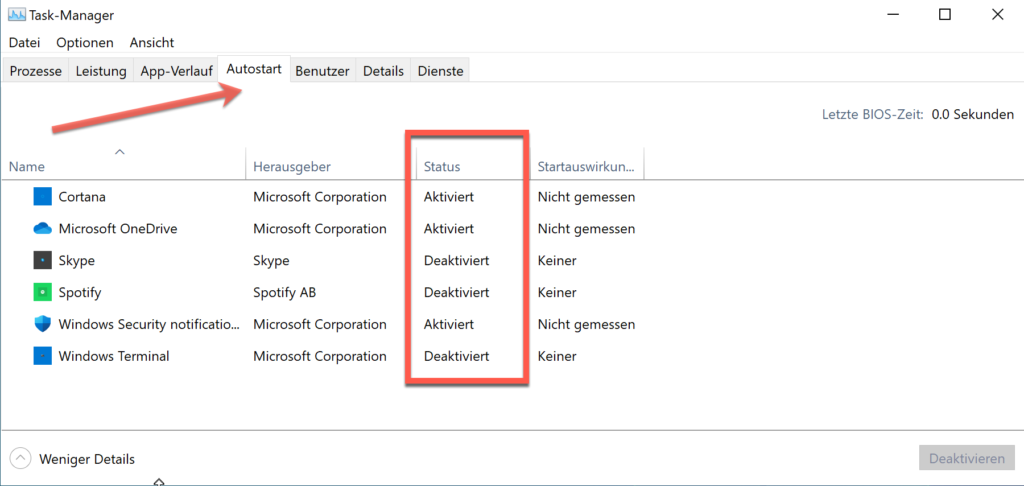The image size is (1024, 486).
Task: Select the Cortana row name
Action: tap(82, 196)
